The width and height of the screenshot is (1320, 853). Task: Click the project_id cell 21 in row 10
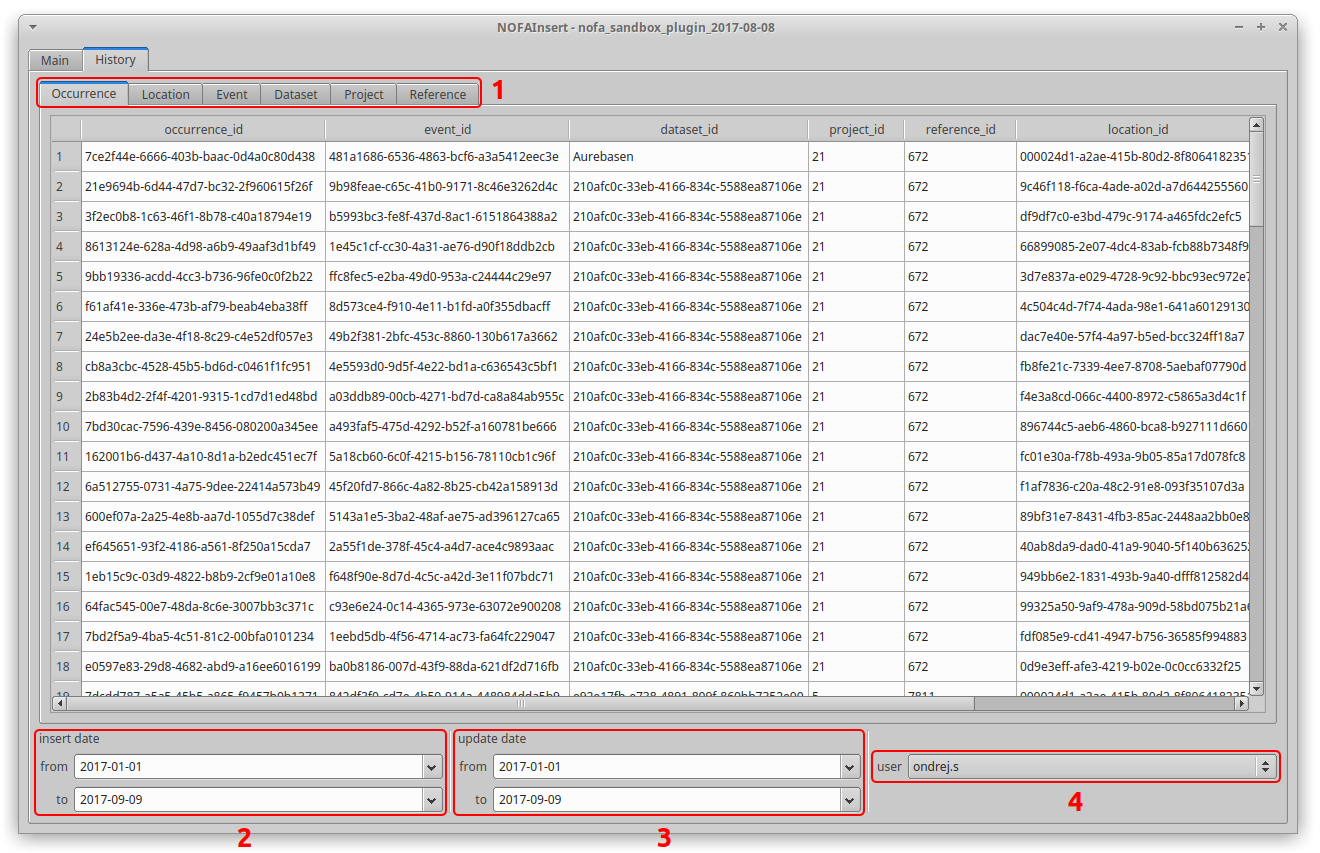[x=857, y=426]
